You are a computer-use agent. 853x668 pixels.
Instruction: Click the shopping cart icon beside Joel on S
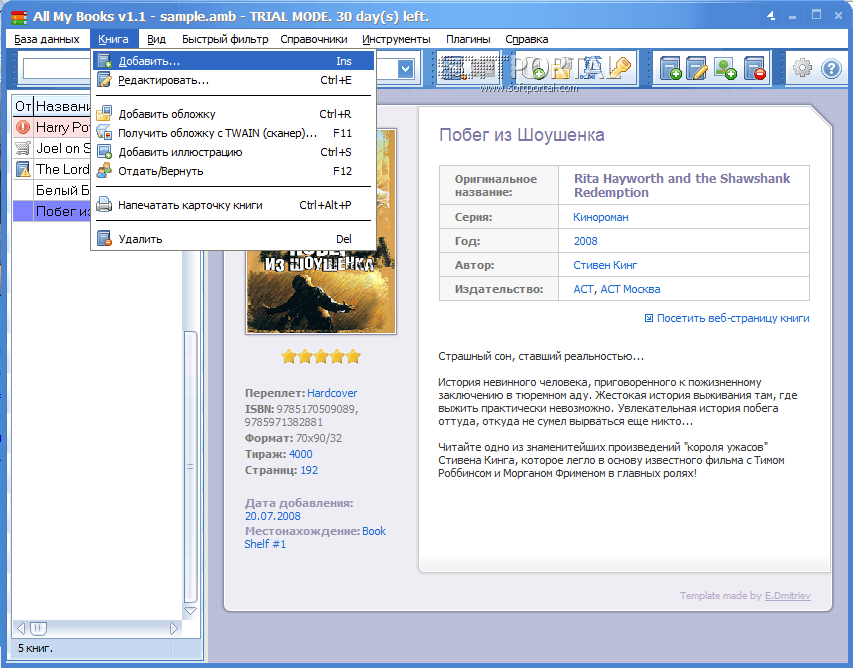coord(23,148)
